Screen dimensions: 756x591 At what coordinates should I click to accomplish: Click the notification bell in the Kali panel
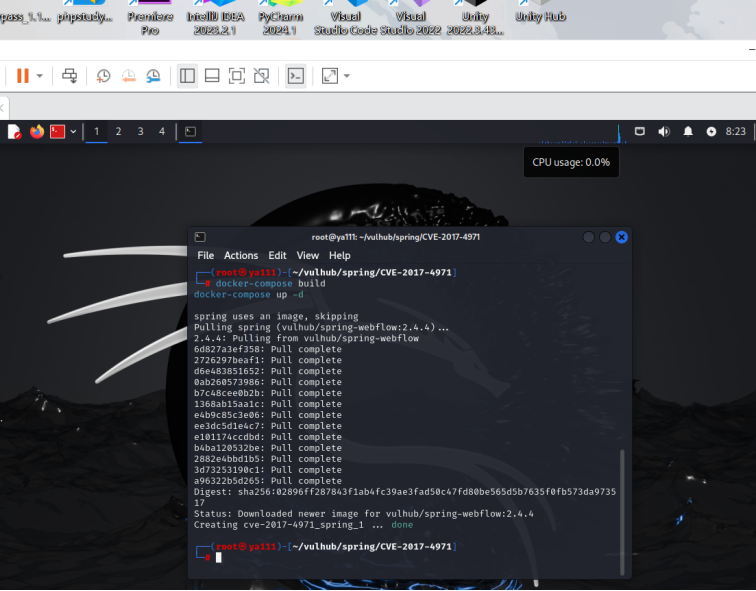point(688,131)
